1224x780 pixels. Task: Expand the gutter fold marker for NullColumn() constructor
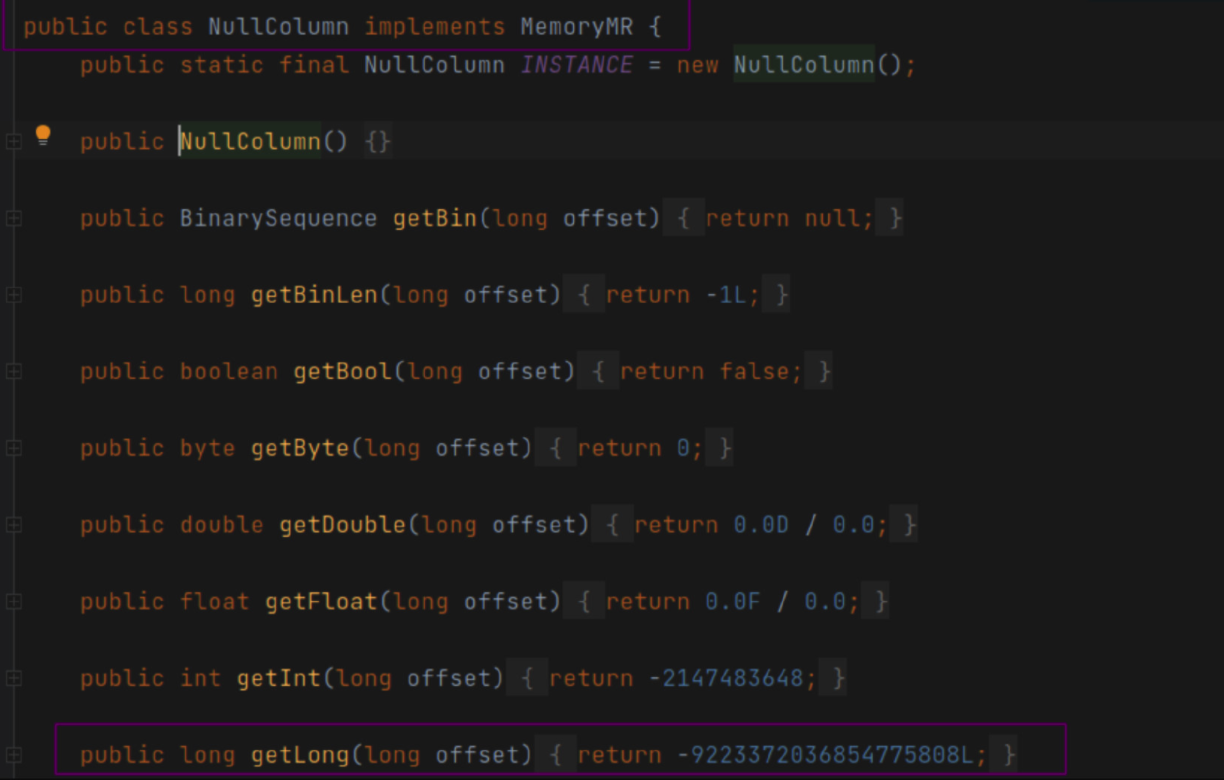tap(13, 142)
